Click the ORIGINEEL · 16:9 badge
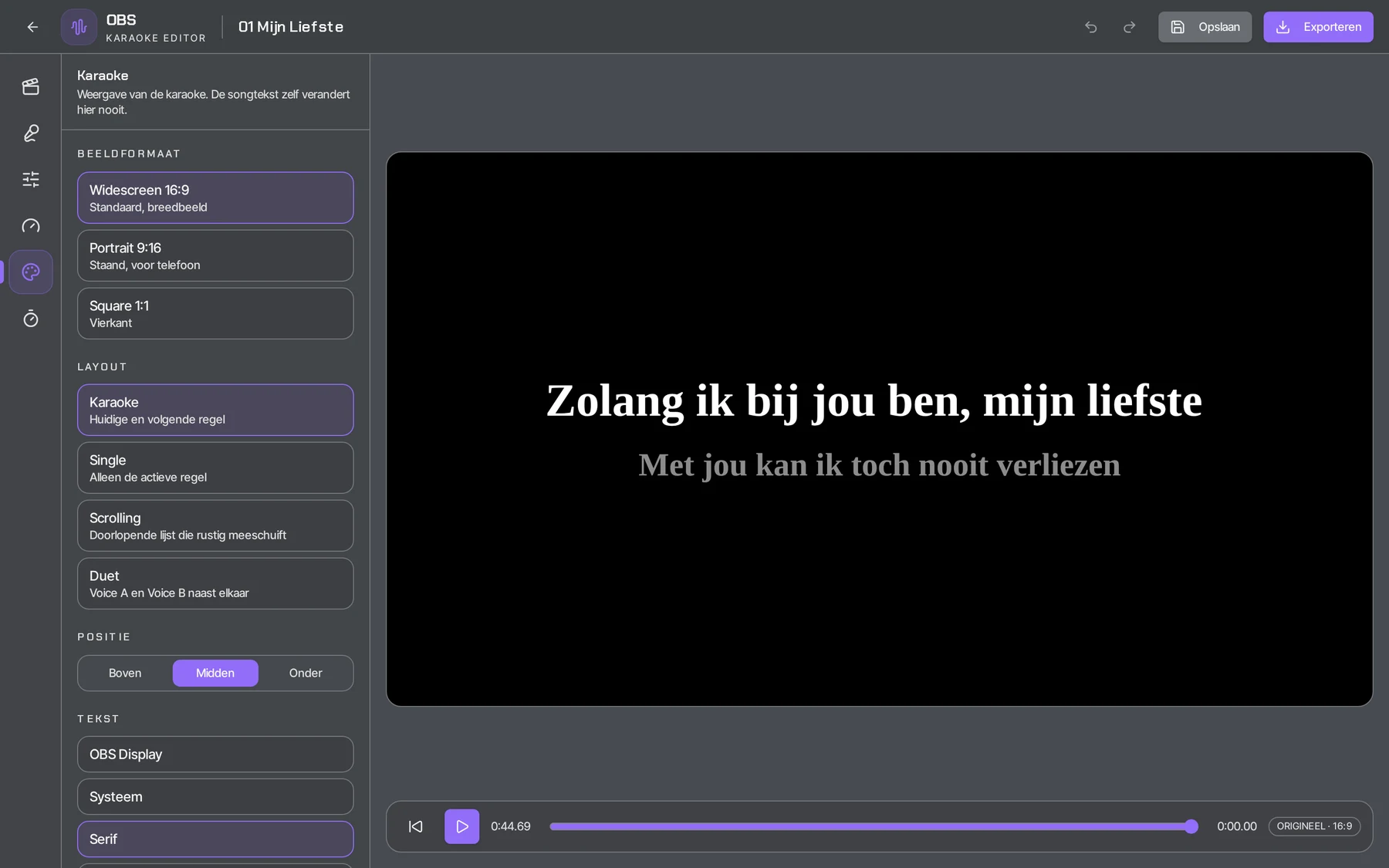Viewport: 1389px width, 868px height. (1314, 826)
